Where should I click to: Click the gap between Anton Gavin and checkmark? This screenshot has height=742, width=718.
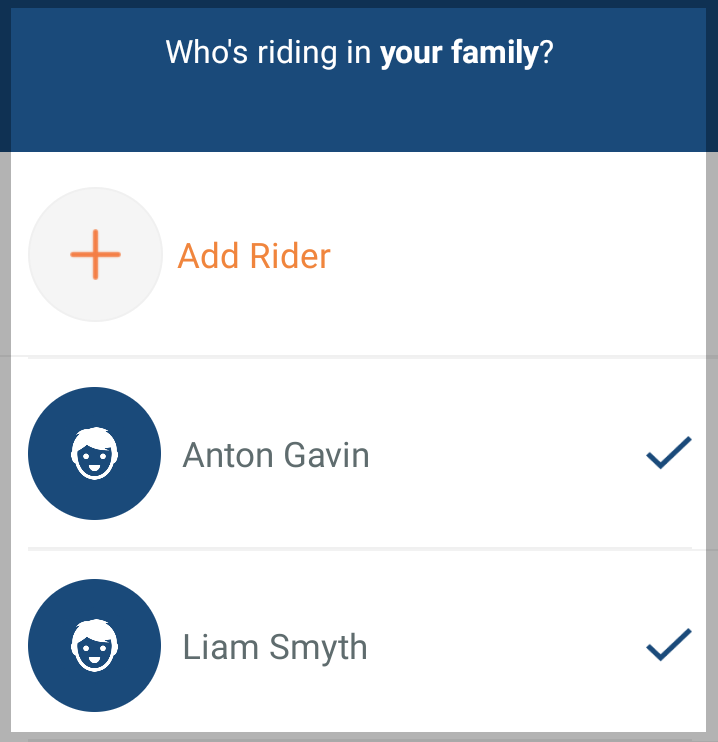510,456
